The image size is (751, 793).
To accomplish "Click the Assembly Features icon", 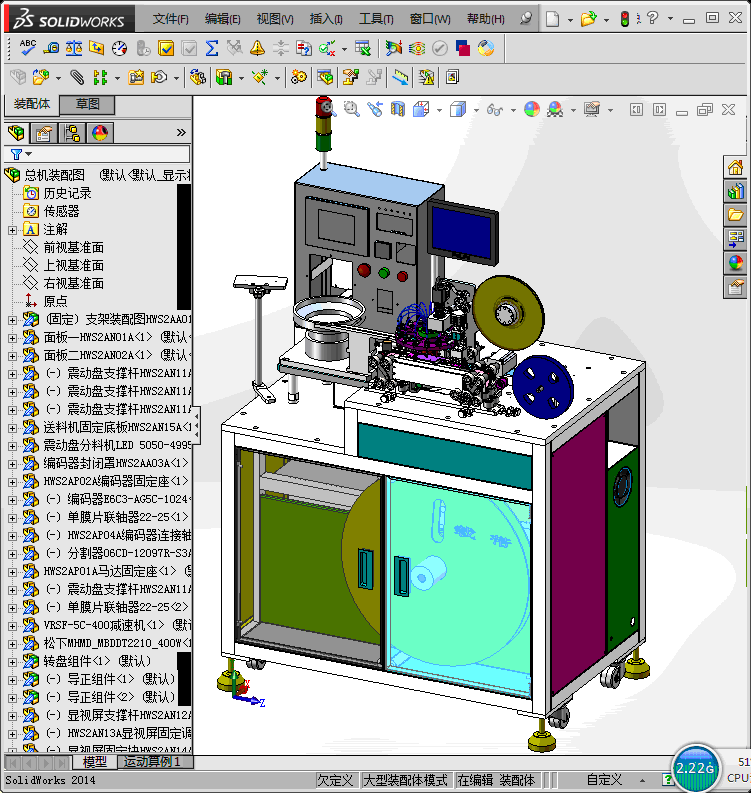I will coord(224,77).
